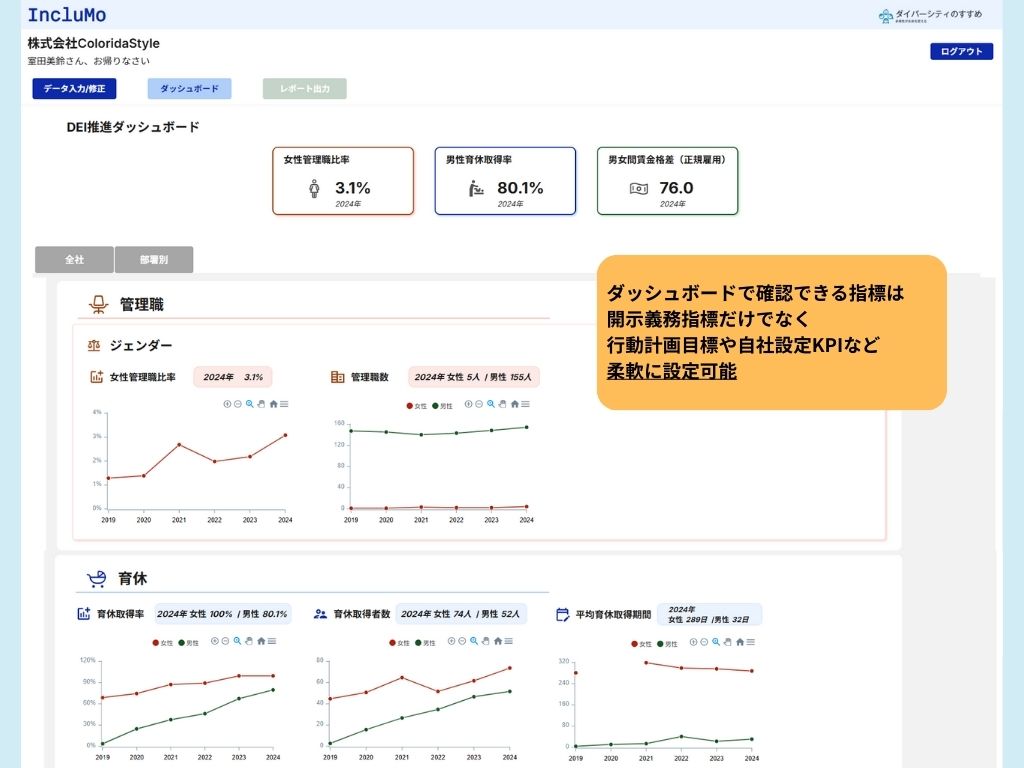The image size is (1024, 768).
Task: Select the 男性育休取得率 KPI card
Action: coord(505,181)
